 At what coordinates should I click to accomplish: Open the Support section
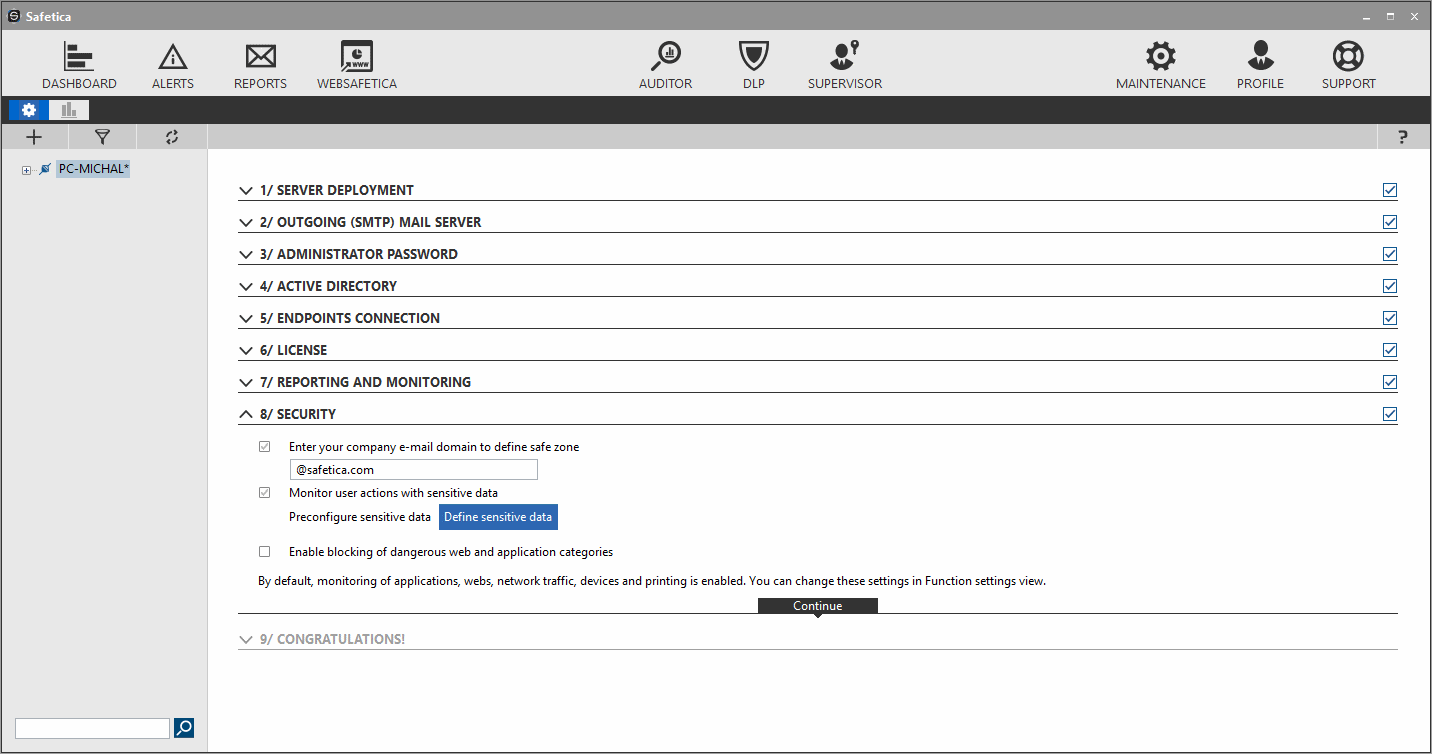tap(1348, 64)
